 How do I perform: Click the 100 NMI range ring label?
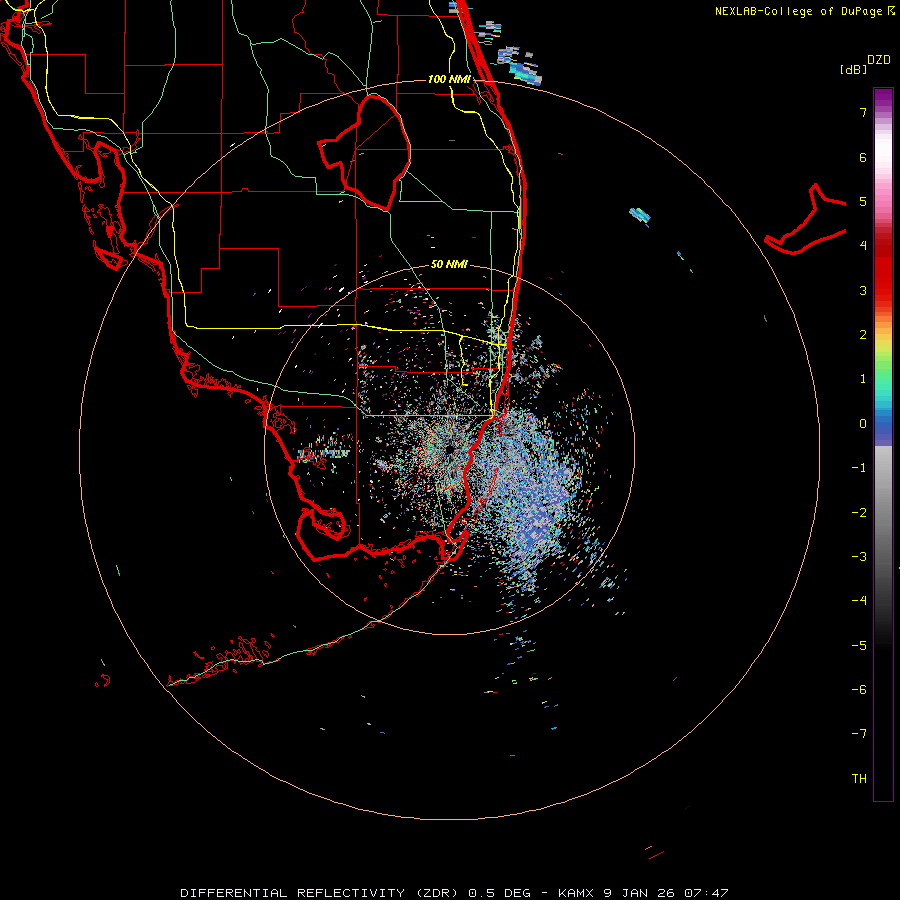pyautogui.click(x=449, y=79)
